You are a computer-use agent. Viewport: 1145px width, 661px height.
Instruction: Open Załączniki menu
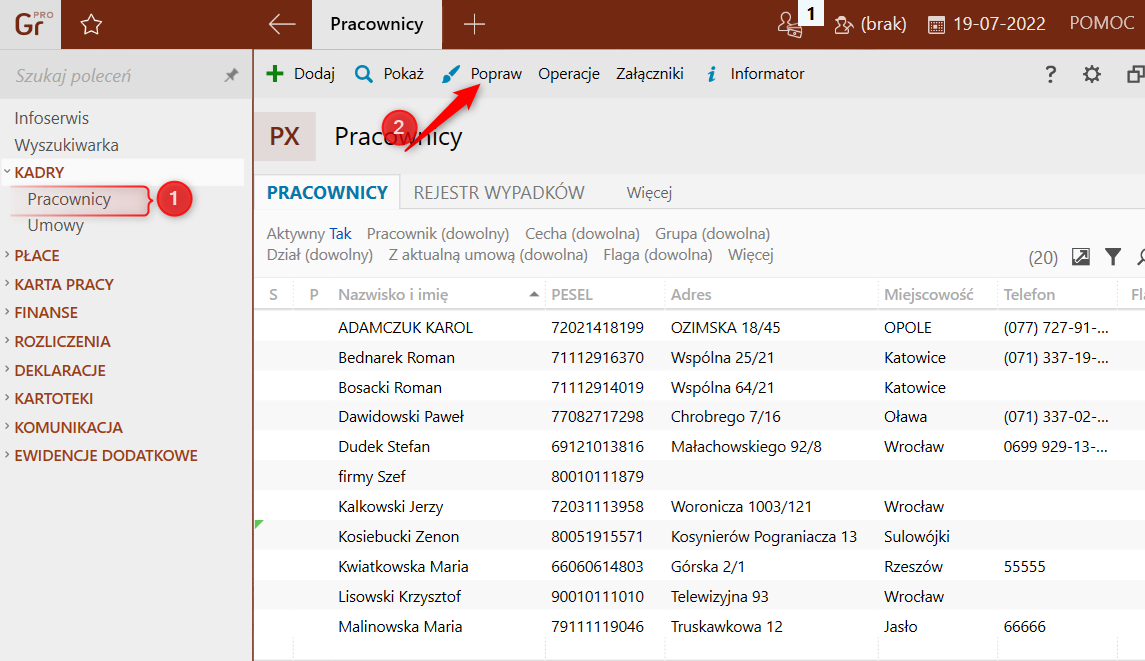coord(650,74)
